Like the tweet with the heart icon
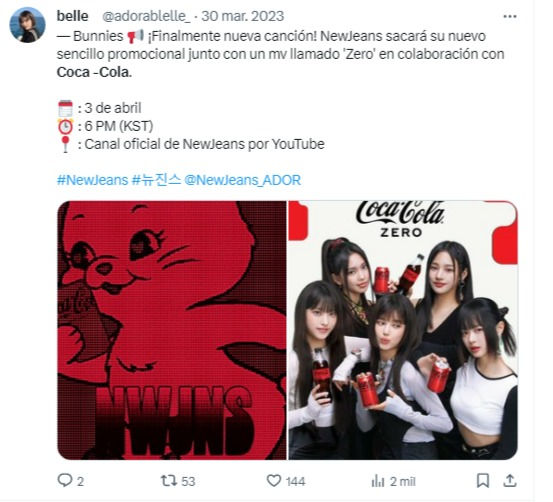The height and width of the screenshot is (502, 553). tap(274, 480)
